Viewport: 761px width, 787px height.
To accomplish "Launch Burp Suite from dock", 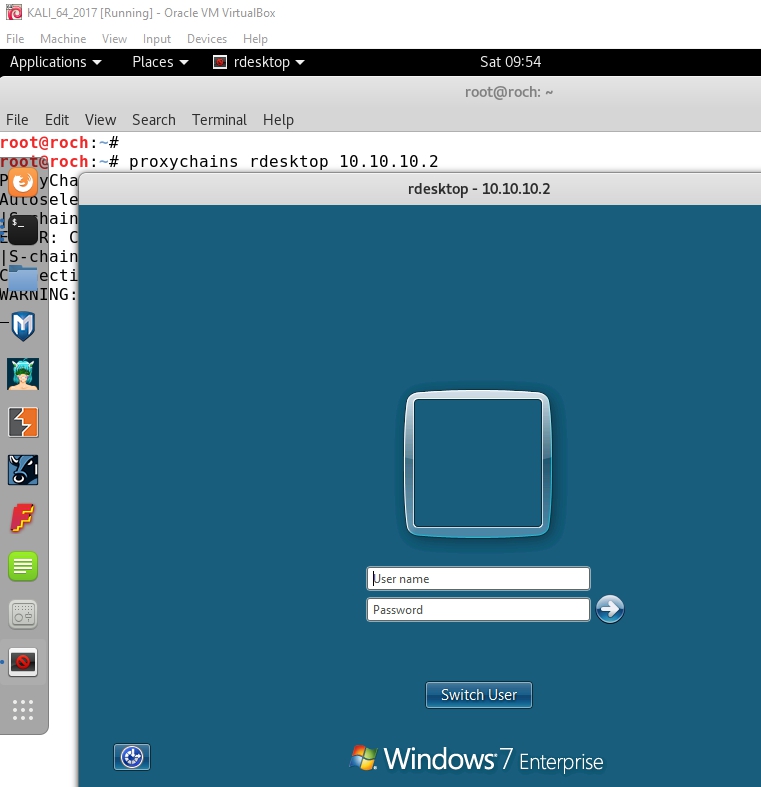I will (23, 422).
